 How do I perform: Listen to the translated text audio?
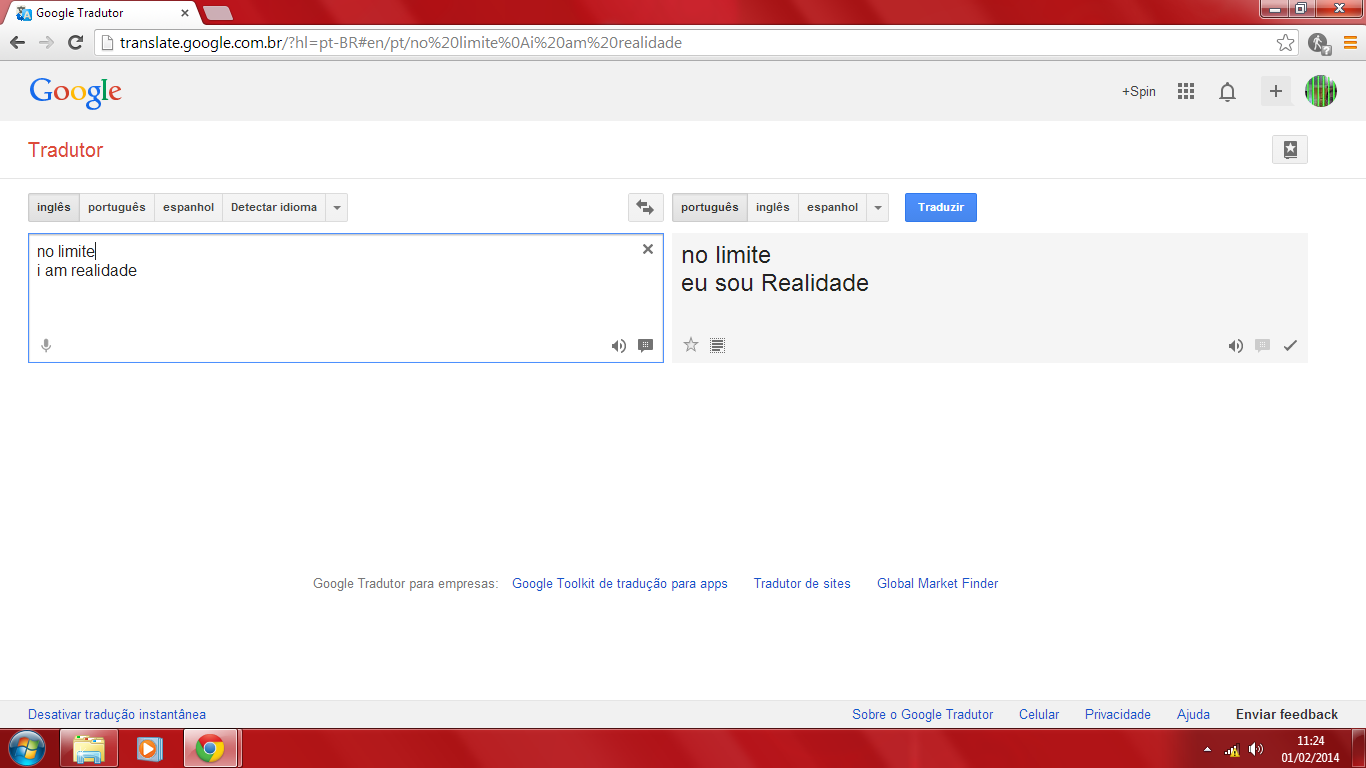(1236, 346)
